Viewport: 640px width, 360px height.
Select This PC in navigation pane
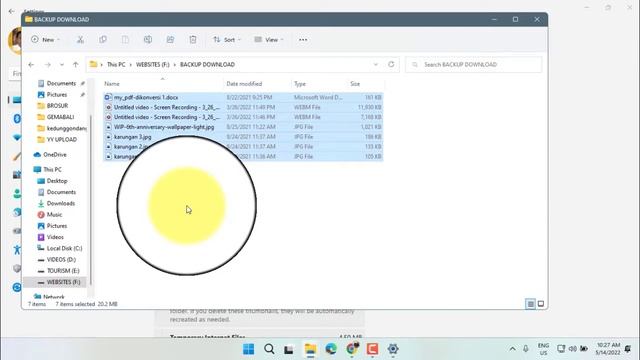coord(48,169)
